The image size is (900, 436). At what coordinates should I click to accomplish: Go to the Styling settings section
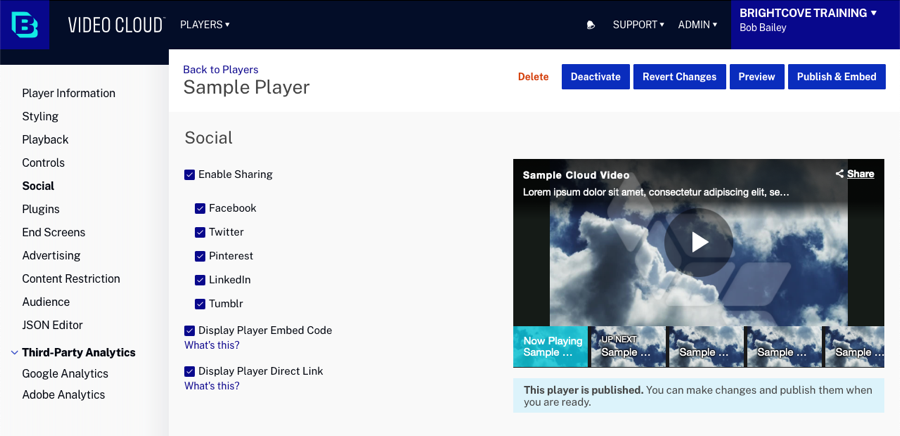[40, 116]
